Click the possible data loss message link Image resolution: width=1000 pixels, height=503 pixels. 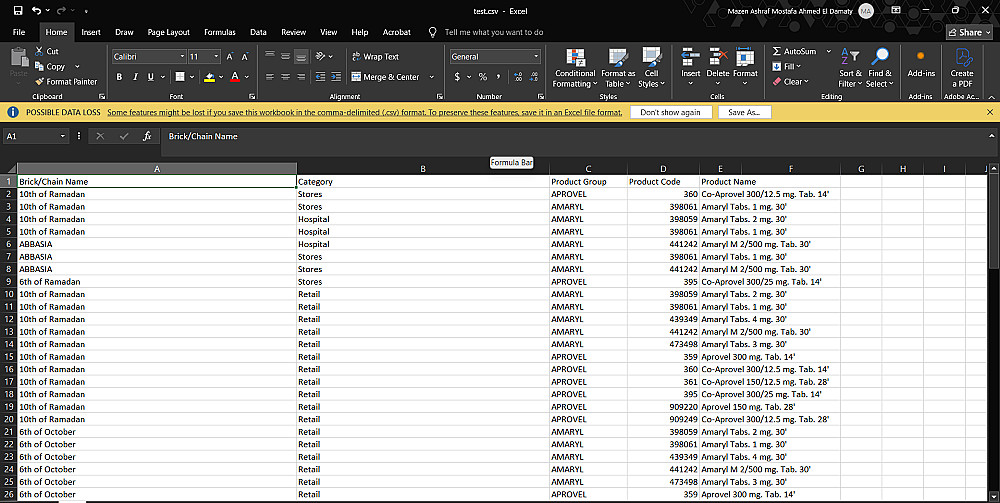pyautogui.click(x=365, y=112)
